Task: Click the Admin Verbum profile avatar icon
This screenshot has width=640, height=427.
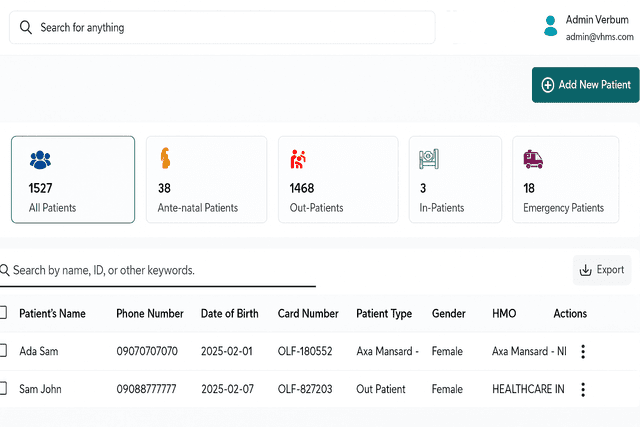Action: 549,26
